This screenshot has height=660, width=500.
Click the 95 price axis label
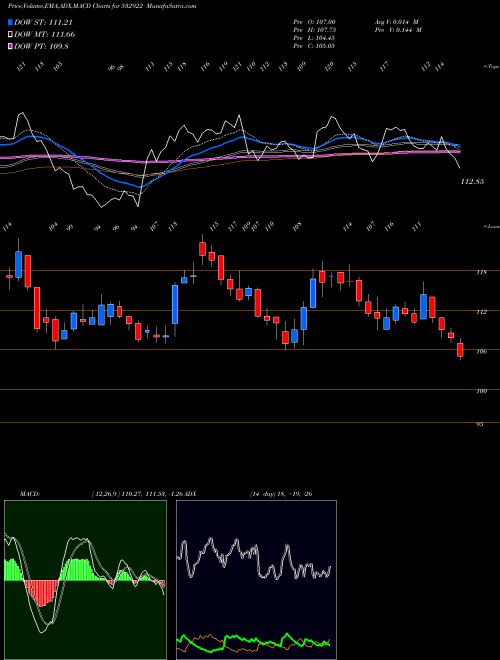(479, 425)
